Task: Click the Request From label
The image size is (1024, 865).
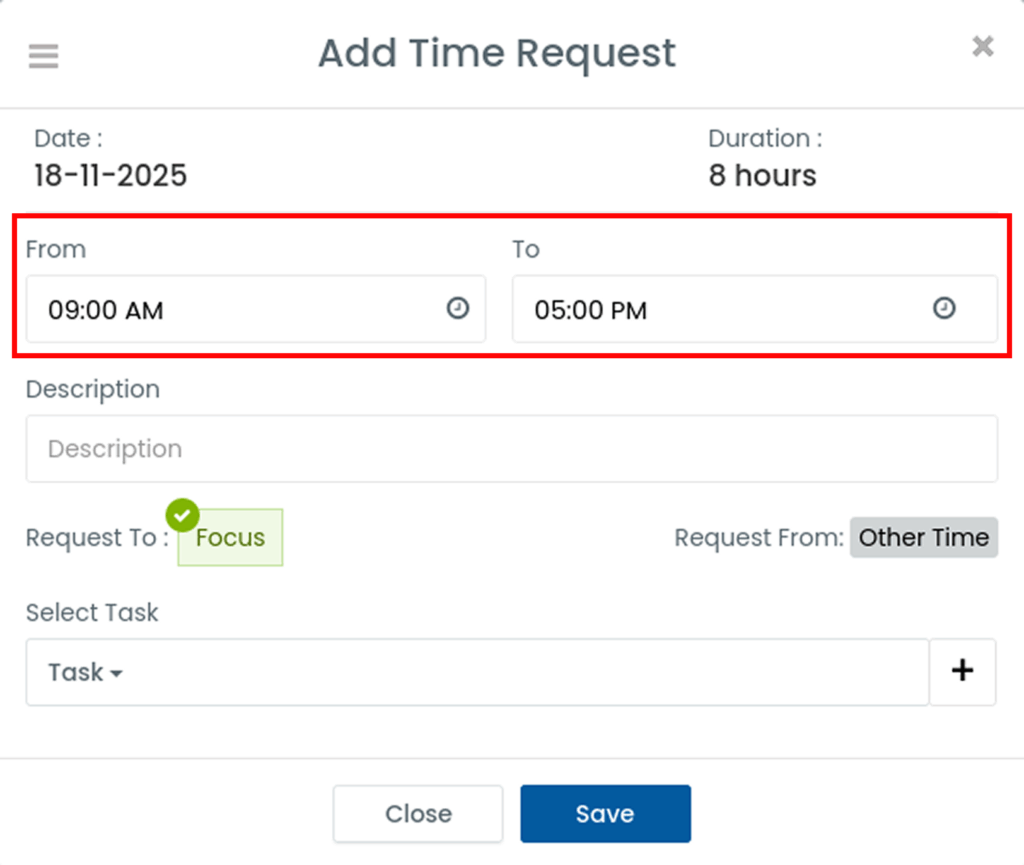Action: 759,538
